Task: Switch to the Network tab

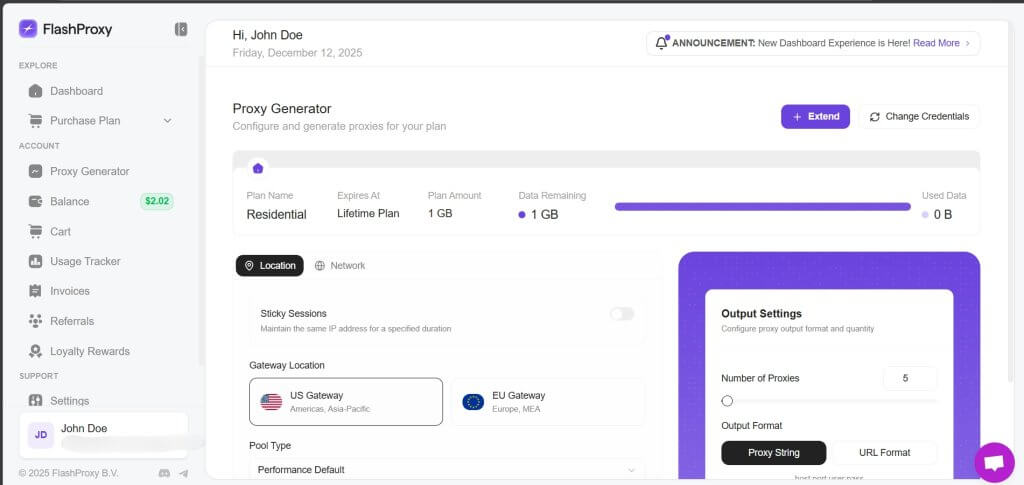Action: click(x=340, y=266)
